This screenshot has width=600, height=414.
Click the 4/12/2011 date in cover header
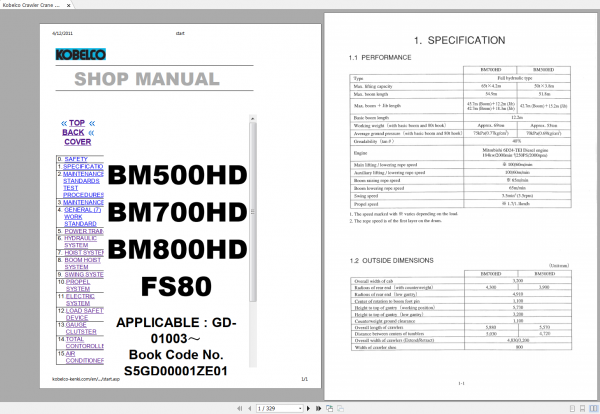62,33
